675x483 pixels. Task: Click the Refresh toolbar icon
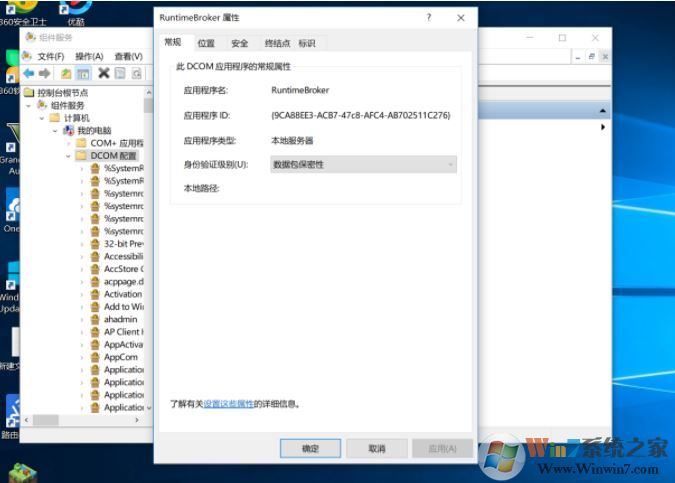pos(136,74)
